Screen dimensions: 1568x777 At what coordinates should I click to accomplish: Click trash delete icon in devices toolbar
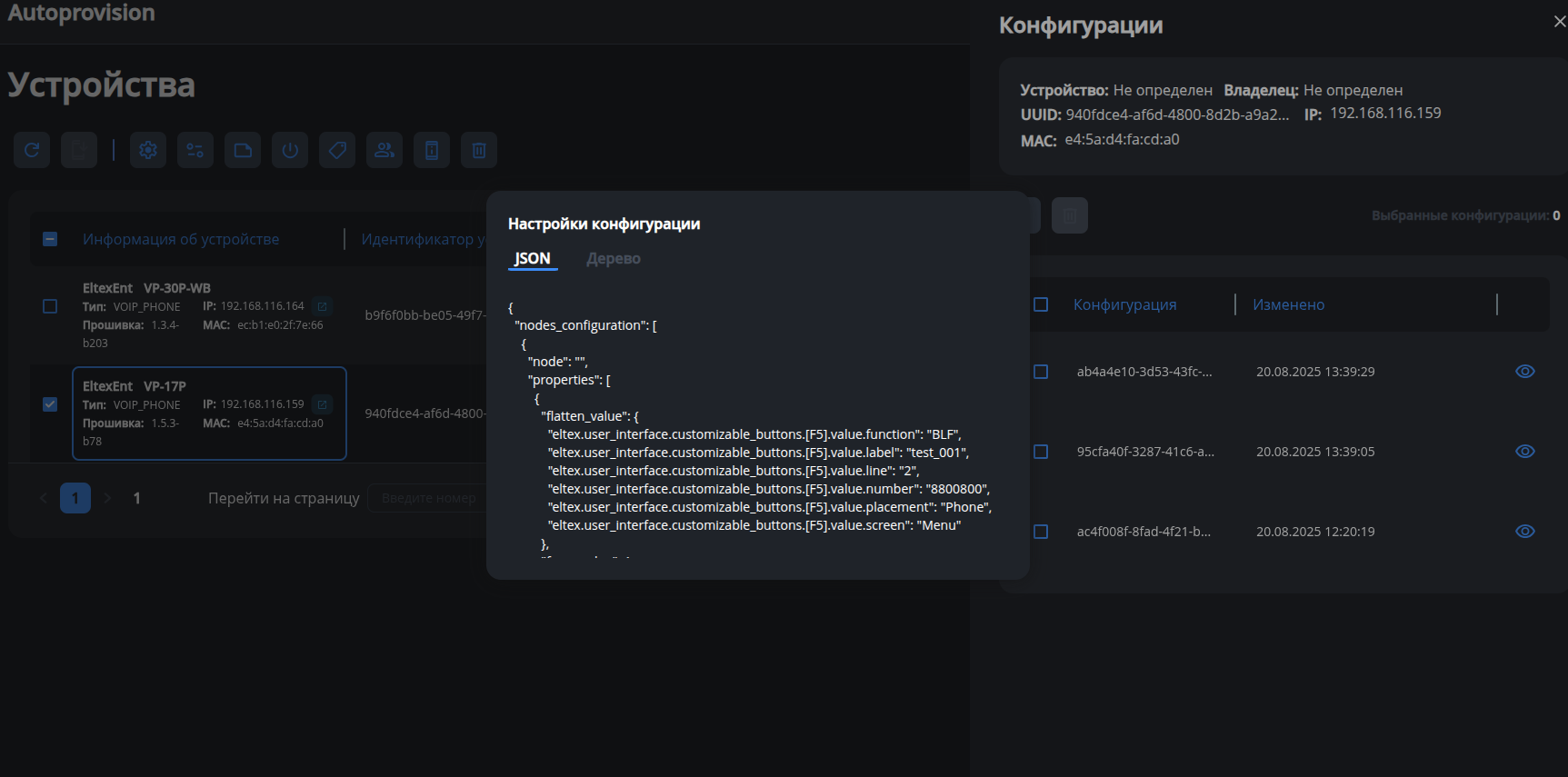479,150
